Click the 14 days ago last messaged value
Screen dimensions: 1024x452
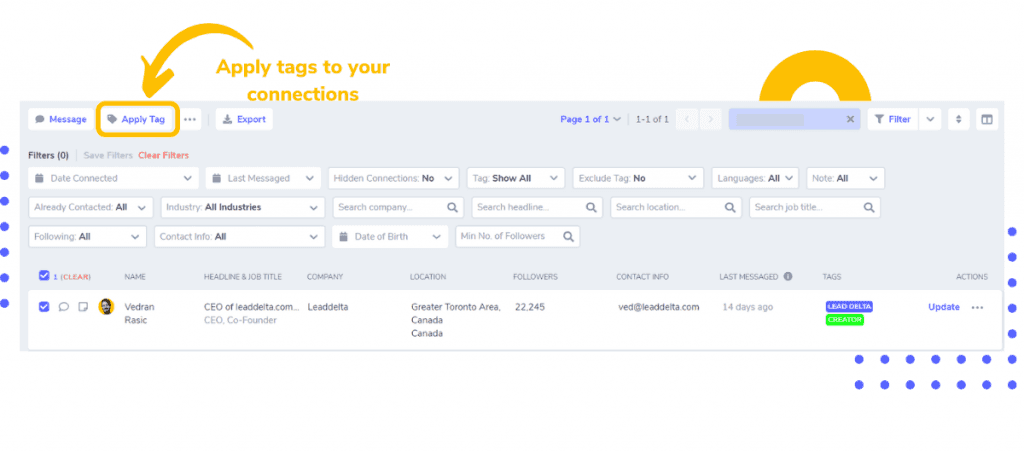point(747,307)
